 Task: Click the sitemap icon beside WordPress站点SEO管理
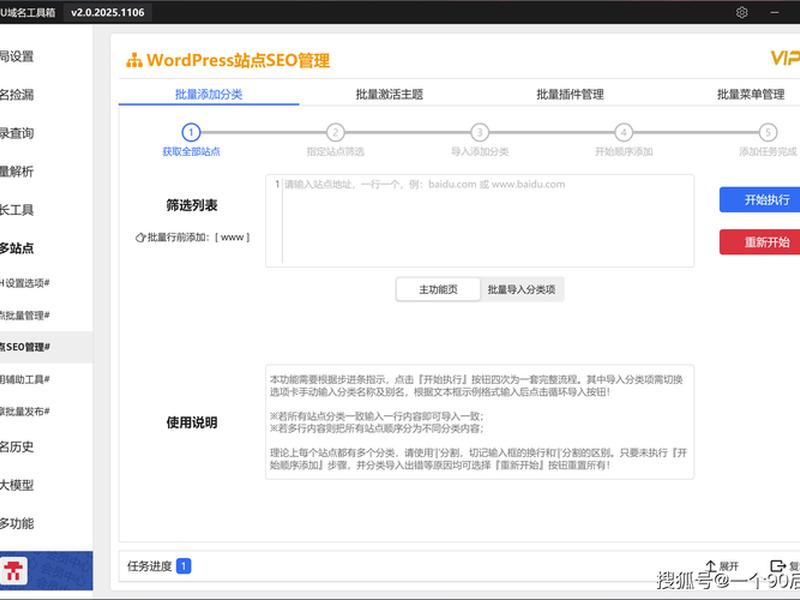pos(134,60)
